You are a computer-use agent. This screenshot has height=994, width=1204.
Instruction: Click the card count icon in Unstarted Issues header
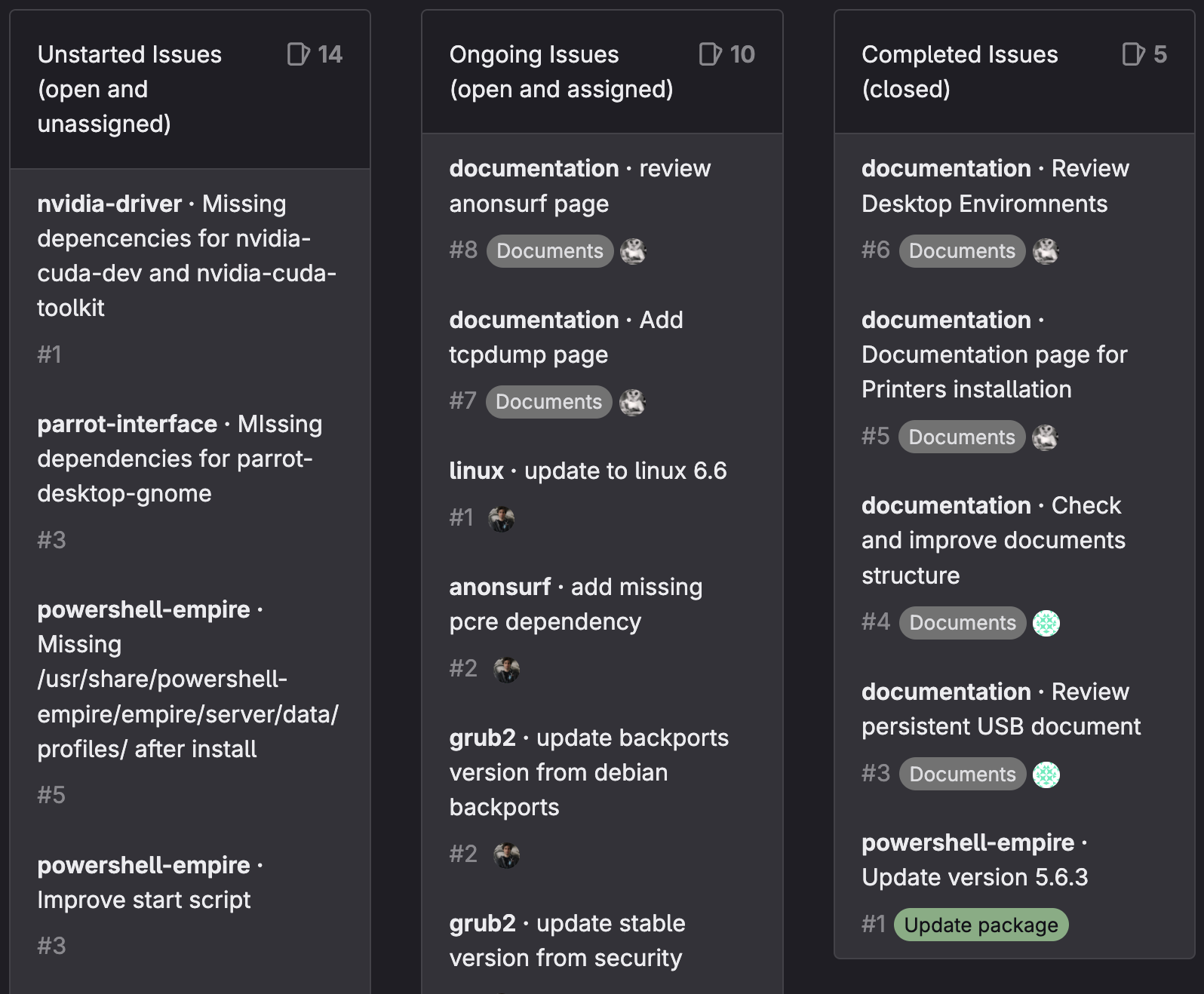298,54
